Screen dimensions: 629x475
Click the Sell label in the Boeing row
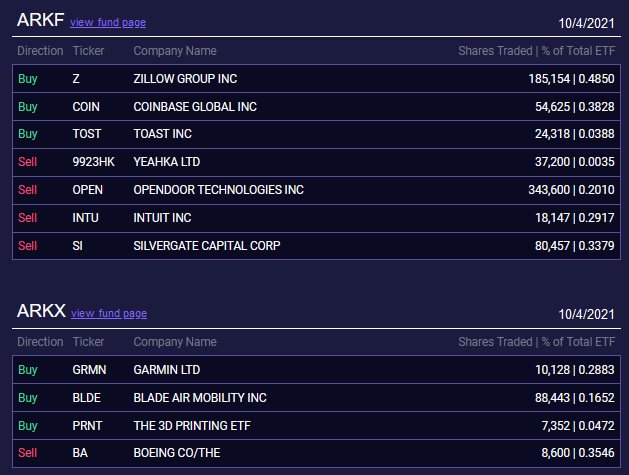tap(28, 453)
